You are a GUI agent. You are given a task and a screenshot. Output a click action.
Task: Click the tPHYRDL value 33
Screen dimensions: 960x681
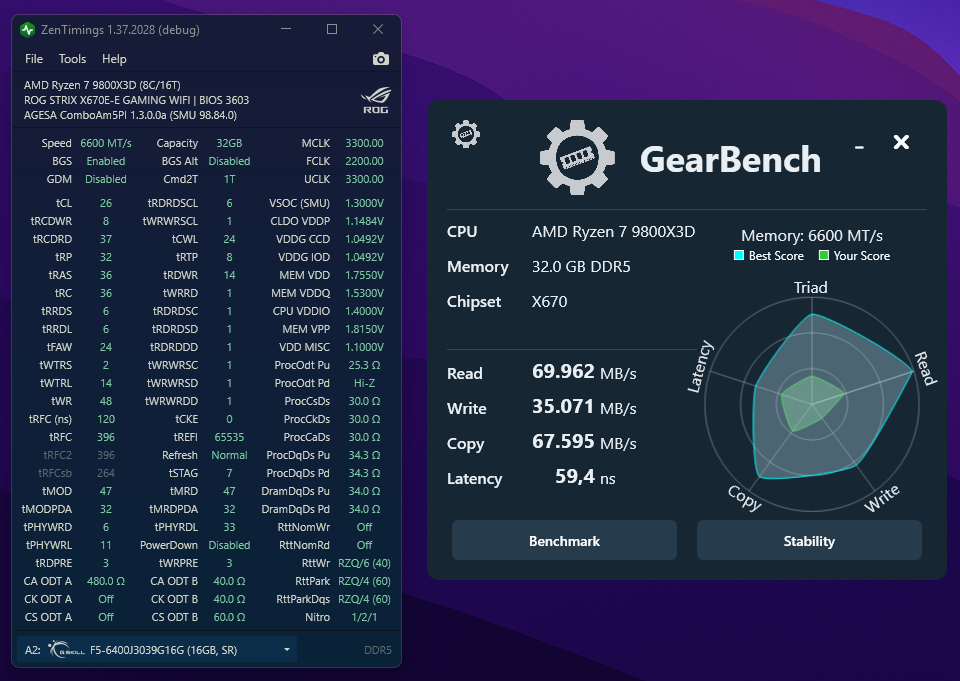[229, 527]
